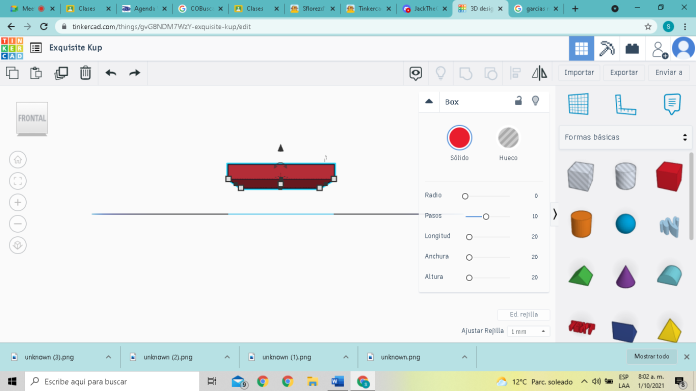Zoom out on the canvas
This screenshot has width=696, height=391.
(x=18, y=224)
